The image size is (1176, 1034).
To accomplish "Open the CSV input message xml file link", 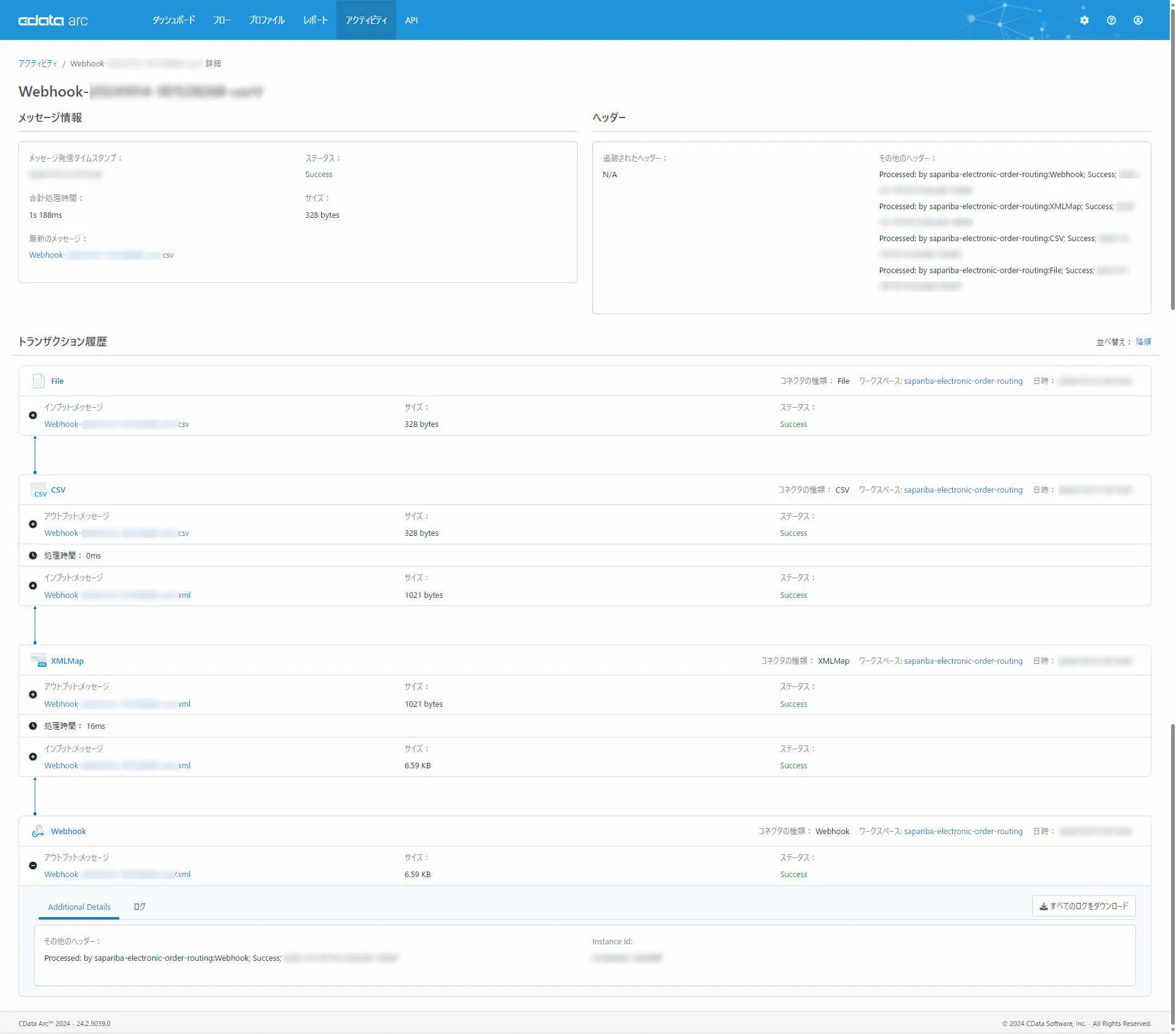I will (x=117, y=595).
